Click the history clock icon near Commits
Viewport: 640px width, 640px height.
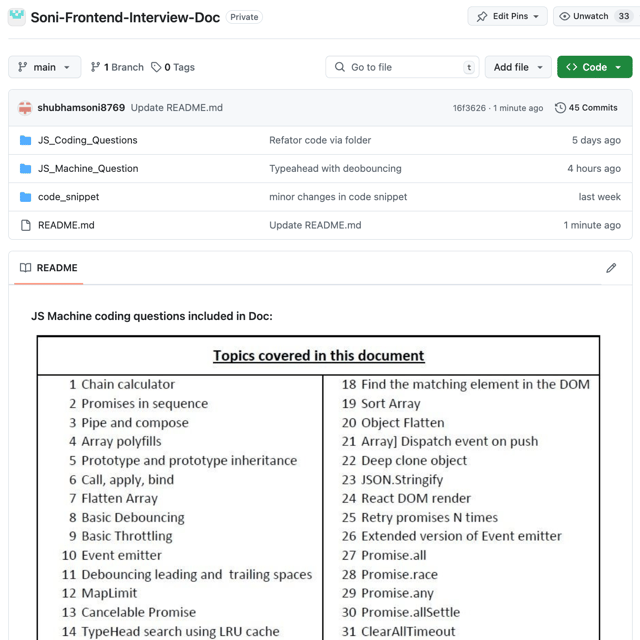560,108
